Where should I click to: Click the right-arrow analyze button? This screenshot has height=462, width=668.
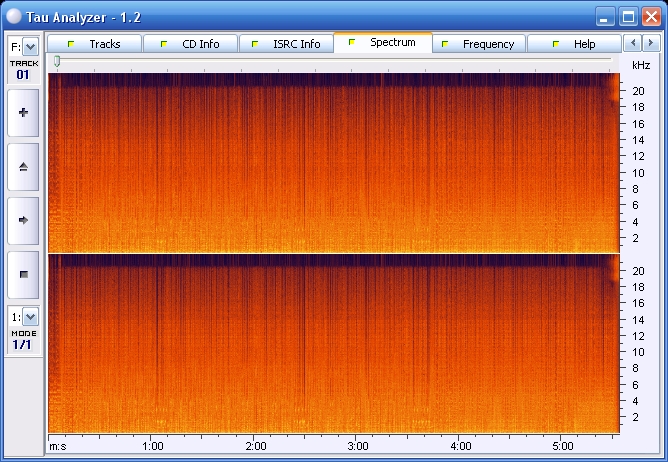[23, 220]
